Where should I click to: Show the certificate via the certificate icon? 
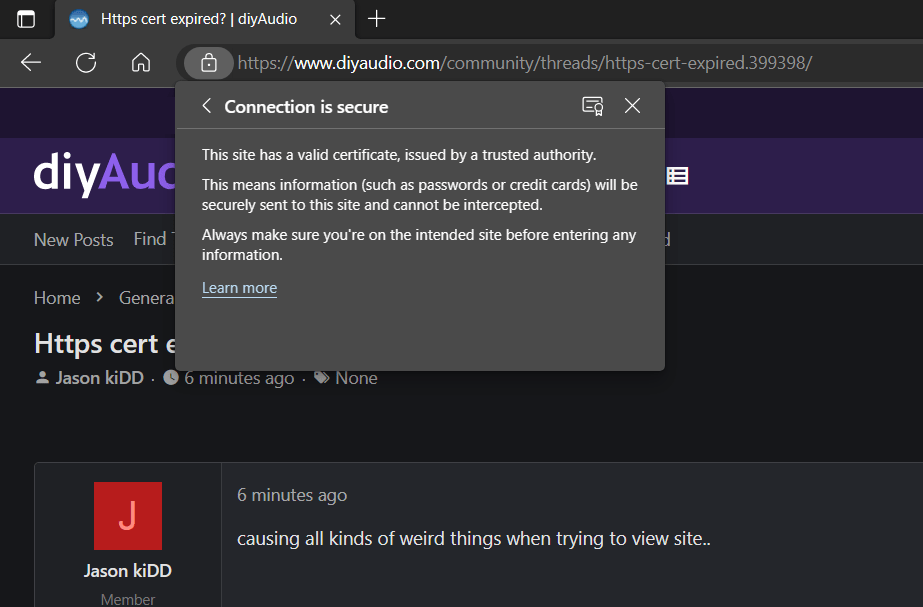pos(593,106)
